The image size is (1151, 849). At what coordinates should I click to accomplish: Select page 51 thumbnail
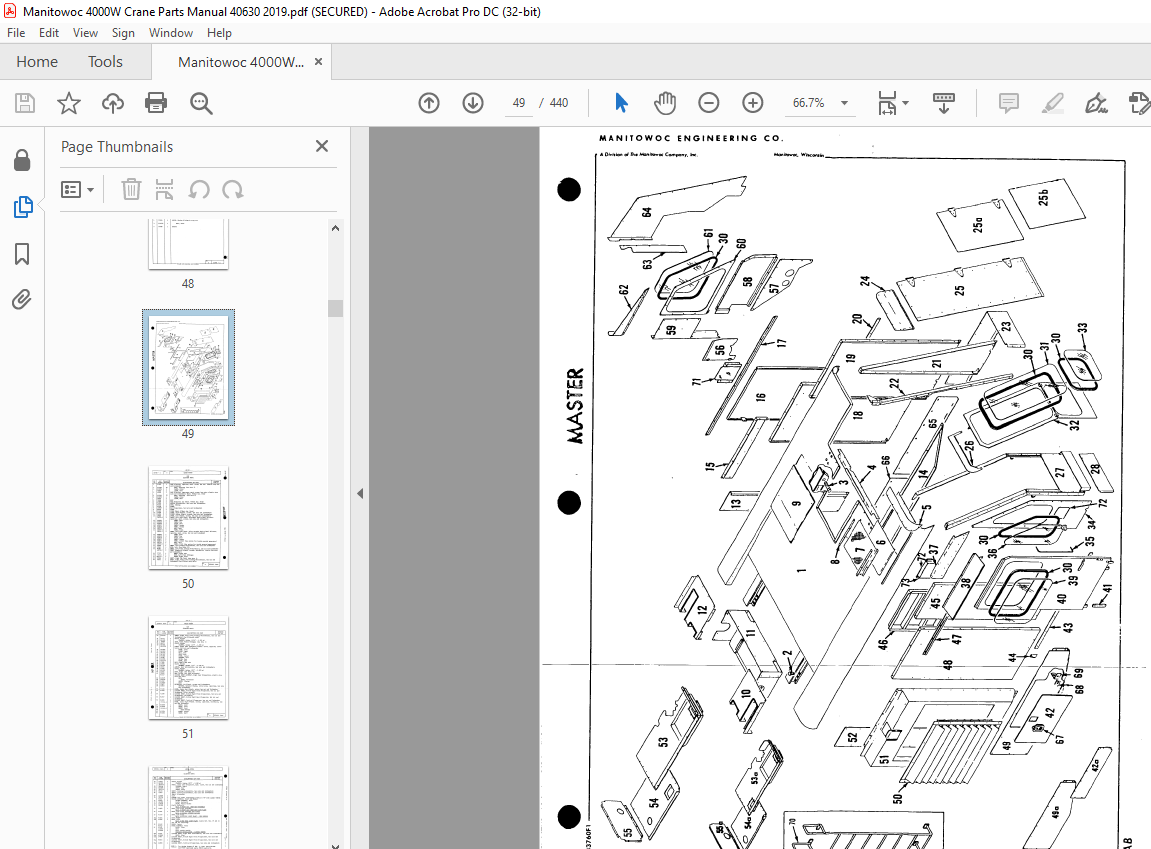[x=188, y=668]
